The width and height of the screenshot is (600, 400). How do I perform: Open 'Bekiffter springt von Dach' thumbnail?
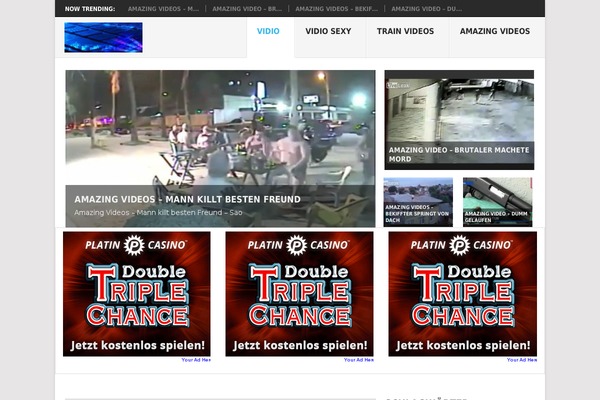(x=418, y=202)
